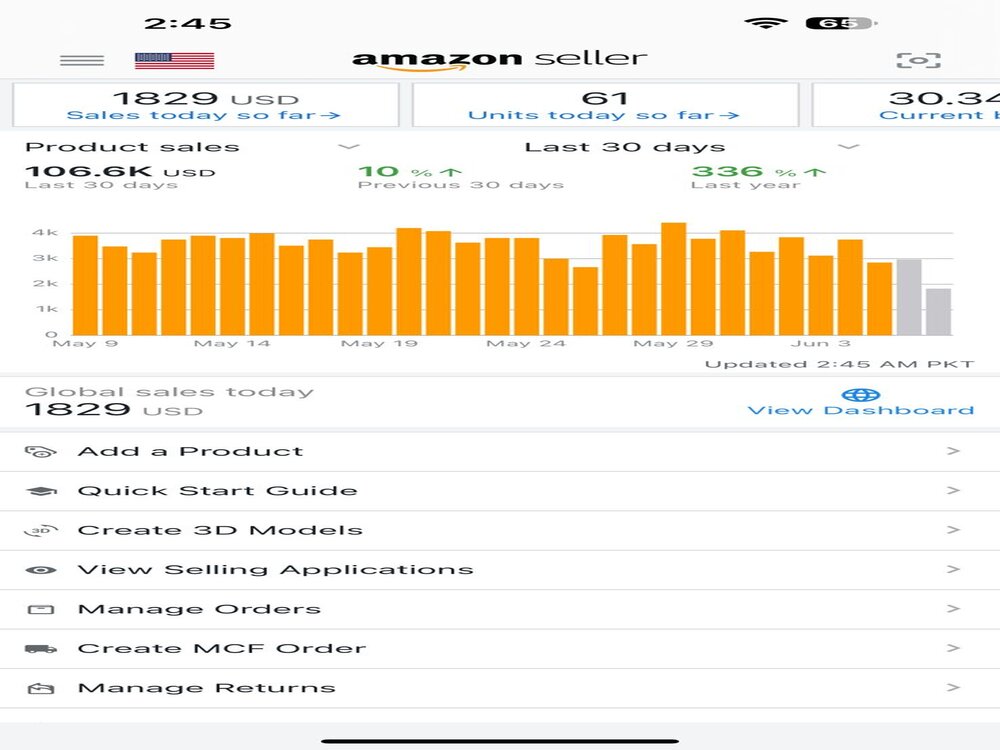The width and height of the screenshot is (1000, 750).
Task: Tap the 4k y-axis label
Action: tap(45, 233)
